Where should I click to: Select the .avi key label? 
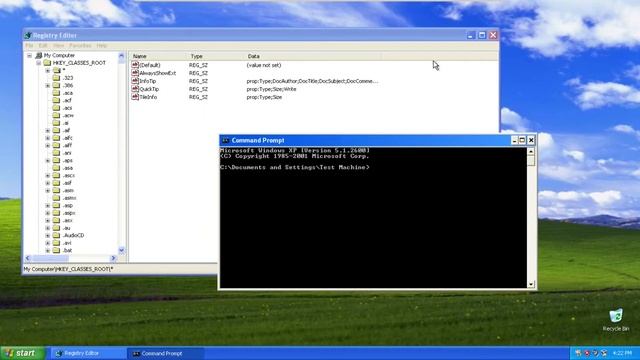(x=67, y=243)
